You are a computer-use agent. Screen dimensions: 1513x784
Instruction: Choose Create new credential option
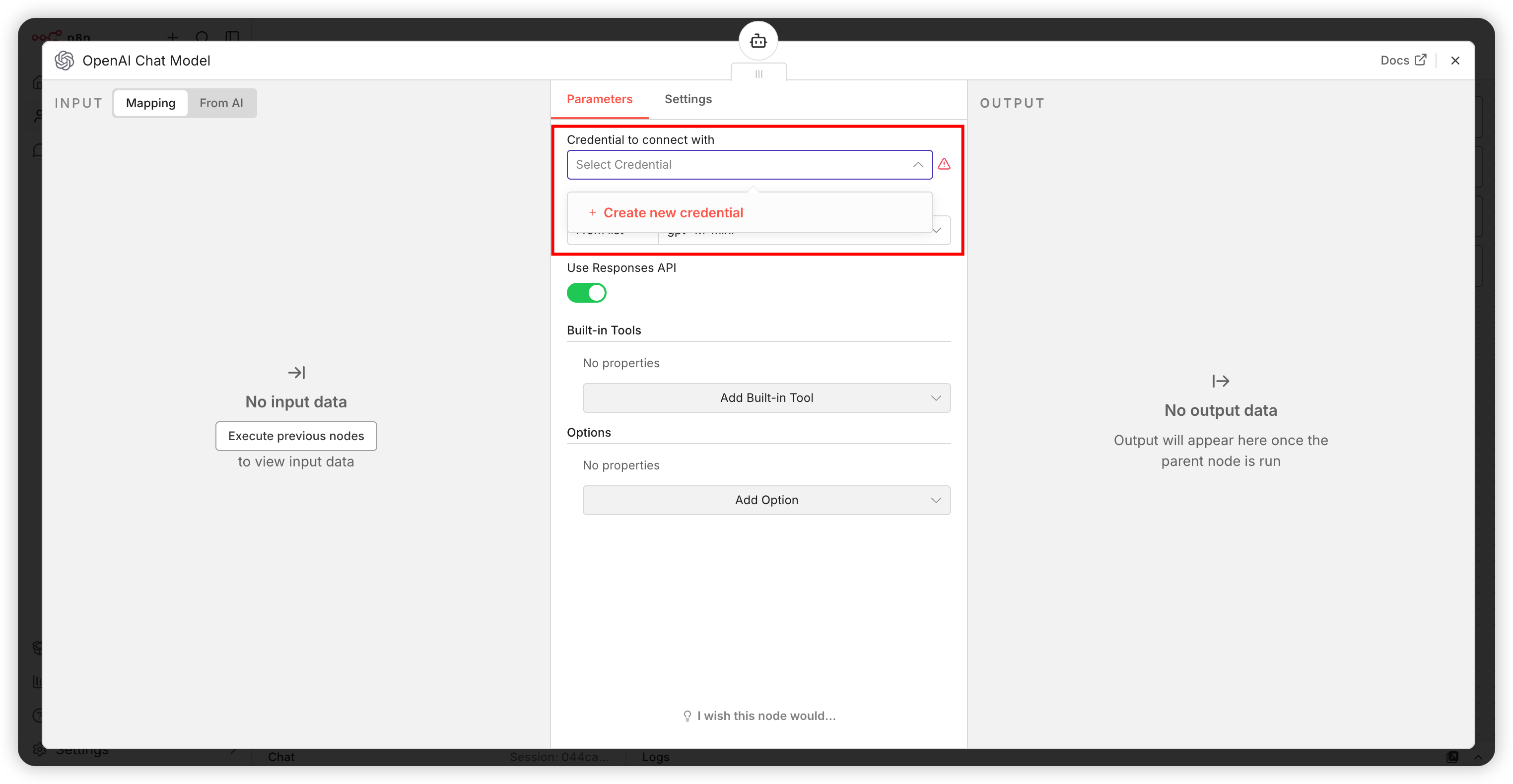coord(673,212)
